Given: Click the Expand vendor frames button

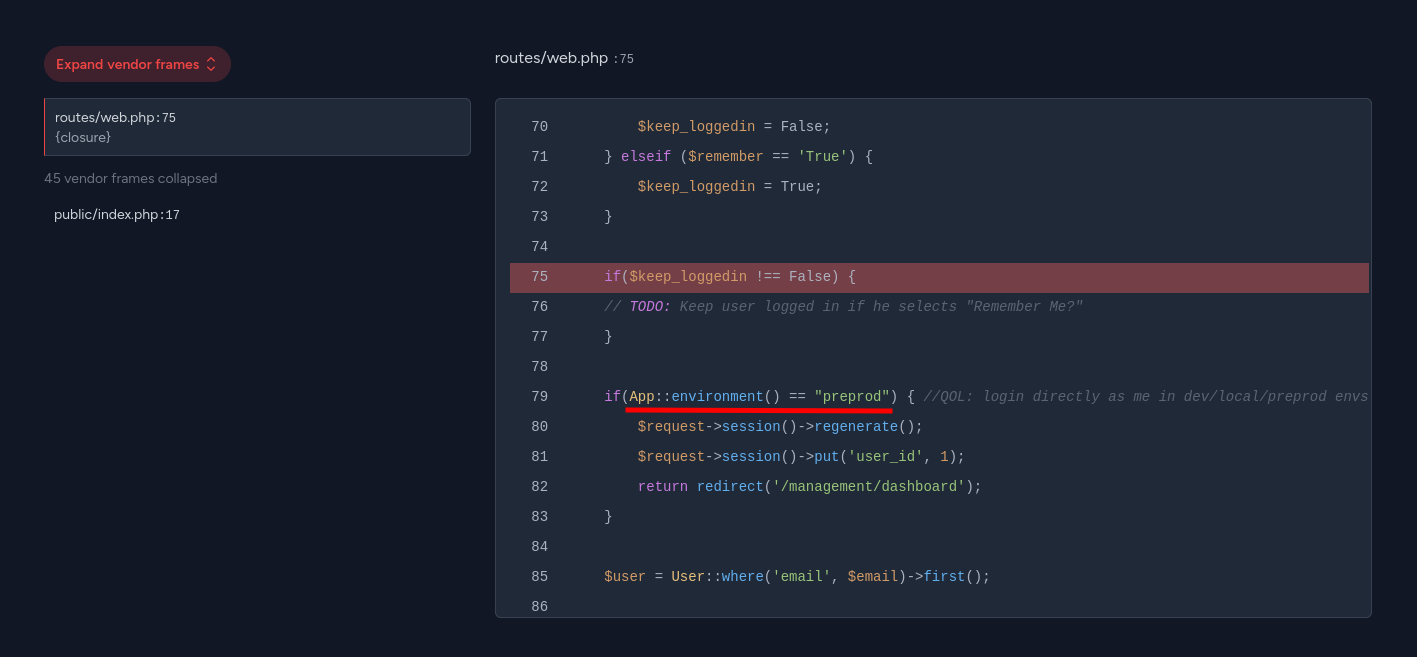Looking at the screenshot, I should click(136, 64).
